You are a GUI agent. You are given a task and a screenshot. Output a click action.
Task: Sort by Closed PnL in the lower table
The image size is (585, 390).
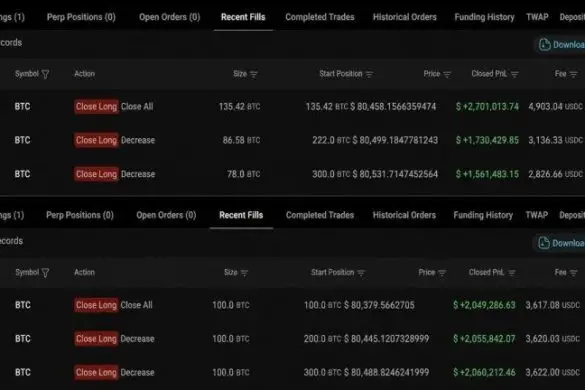click(512, 273)
